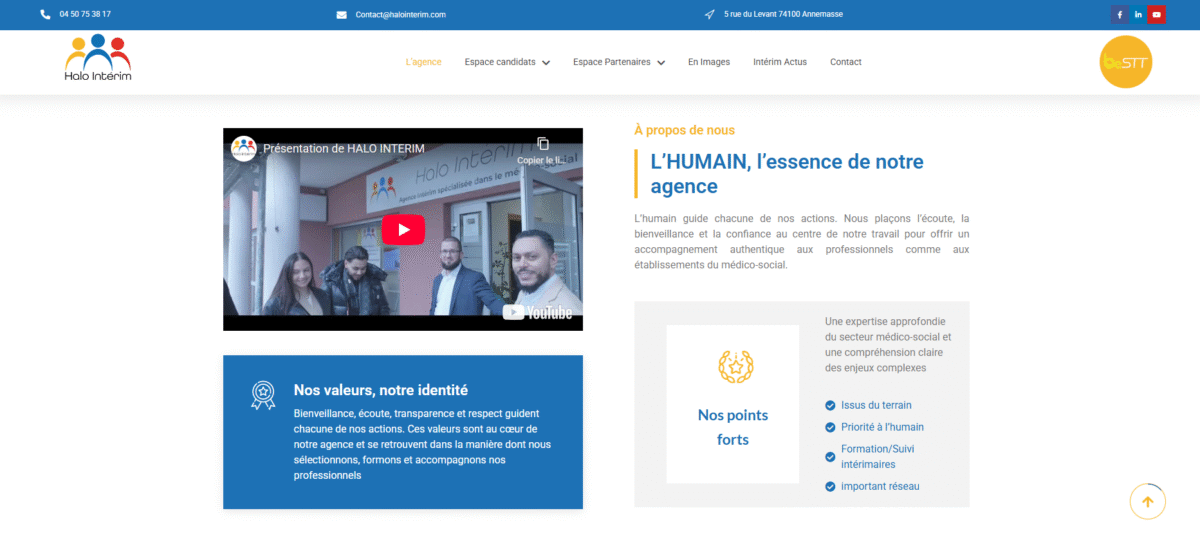Click the check icon next to important réseau
Screen dimensions: 1200x540
(x=830, y=486)
